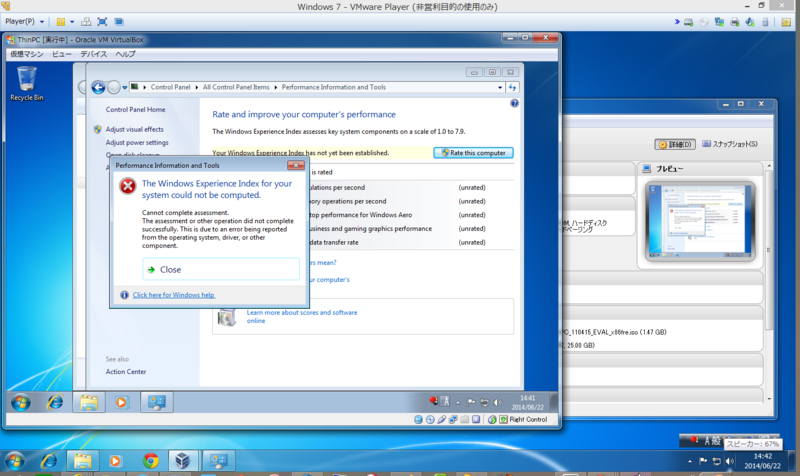
Task: Click VMware hard disk device icon
Action: 688,22
